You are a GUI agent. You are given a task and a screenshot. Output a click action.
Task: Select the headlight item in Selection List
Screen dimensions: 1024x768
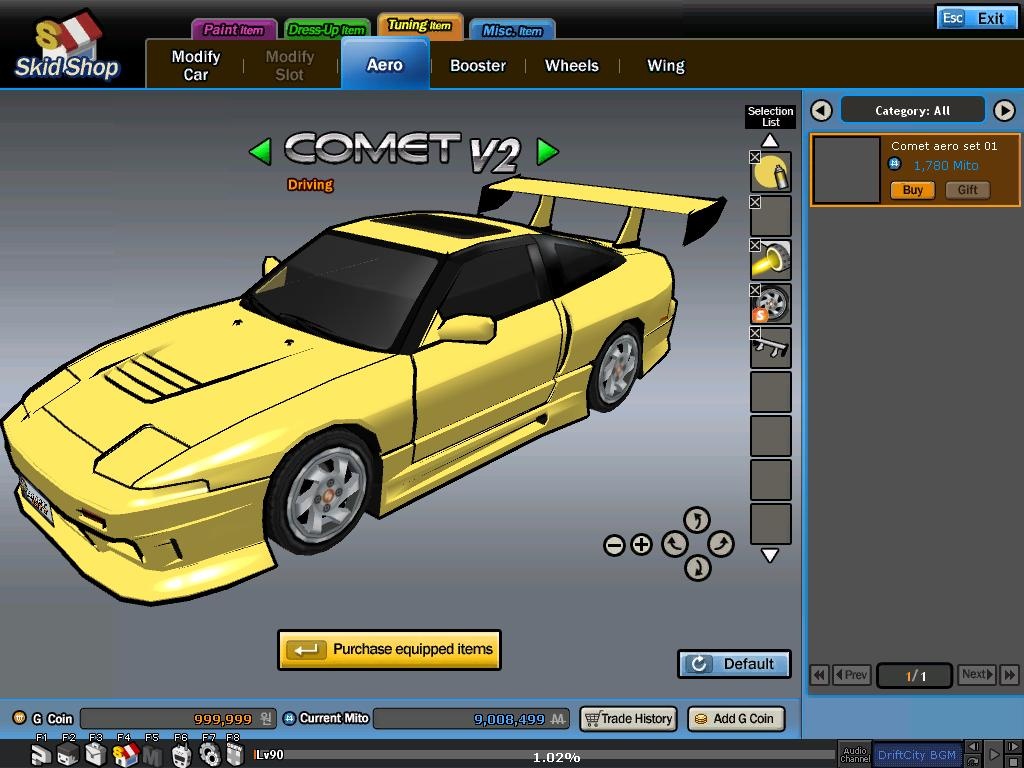771,261
